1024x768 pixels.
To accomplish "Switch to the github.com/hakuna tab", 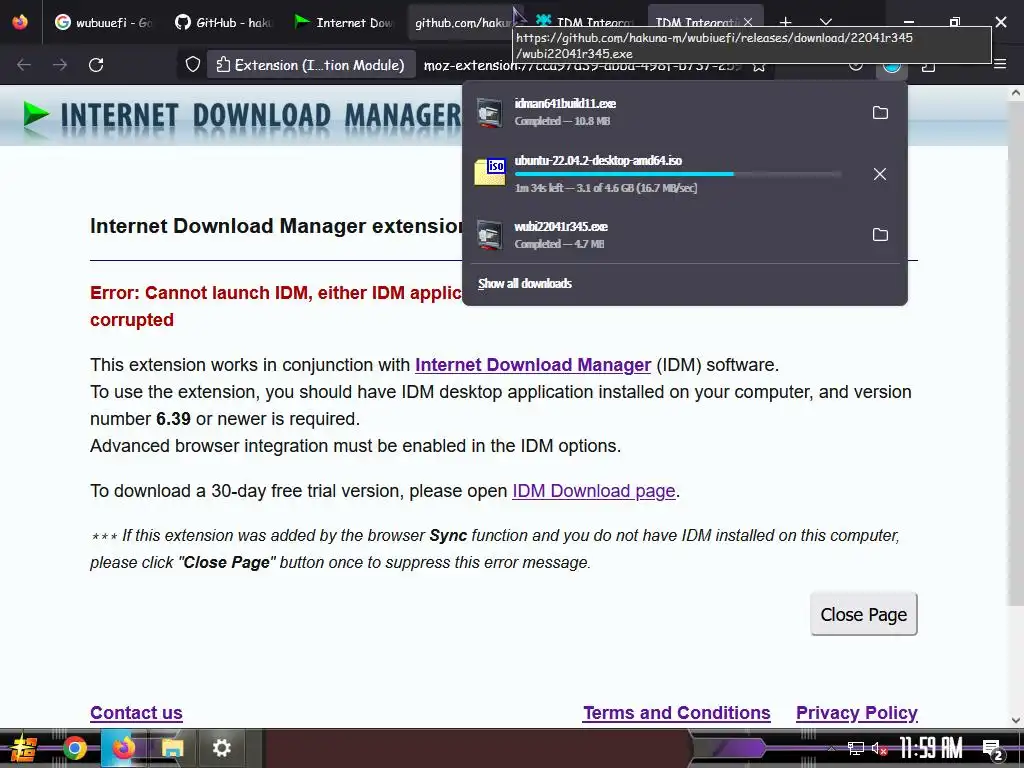I will click(x=464, y=22).
